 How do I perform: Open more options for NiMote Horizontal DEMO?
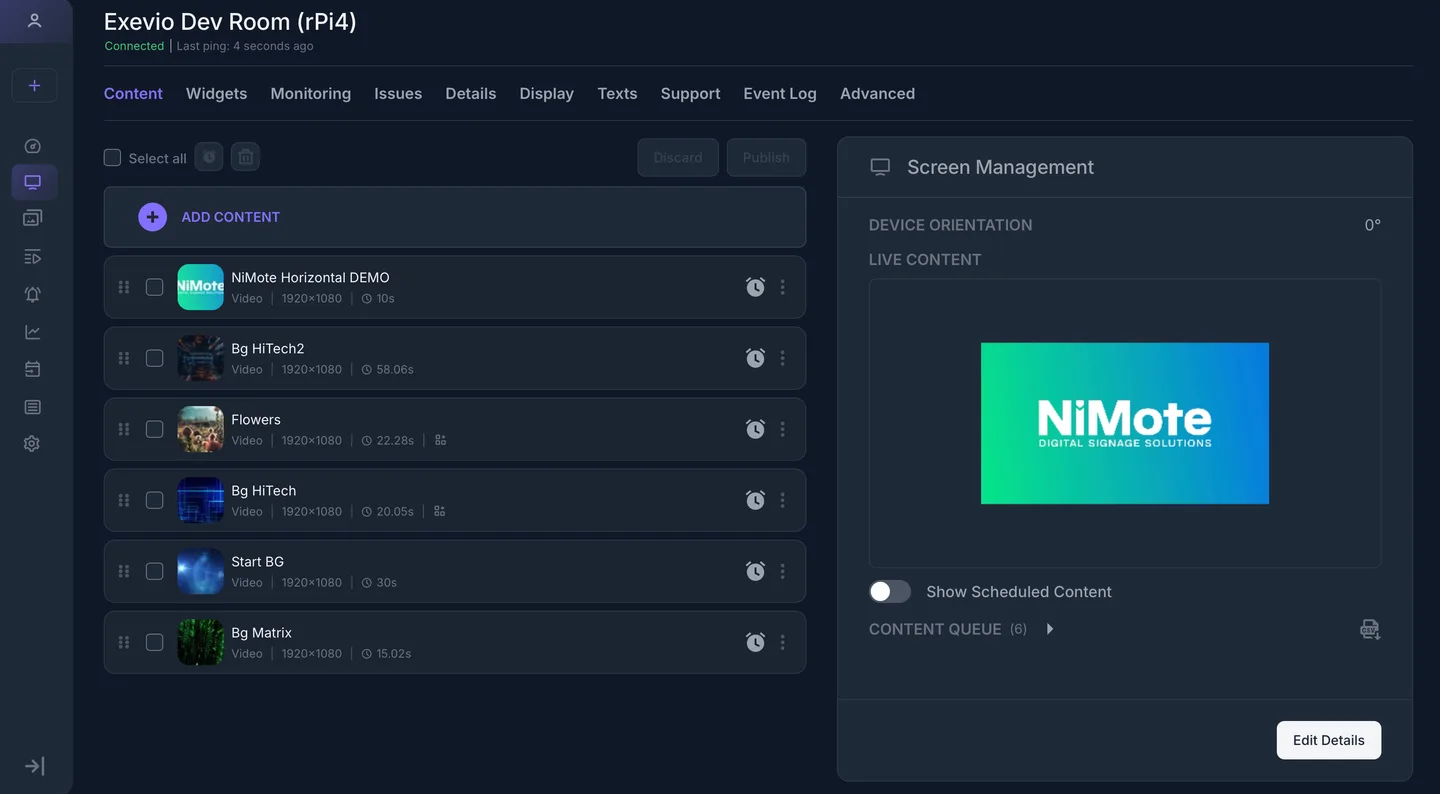click(783, 287)
